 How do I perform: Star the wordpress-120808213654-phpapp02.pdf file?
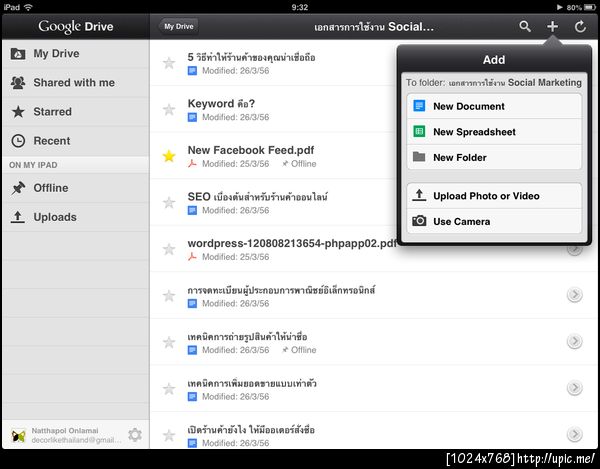coord(169,249)
